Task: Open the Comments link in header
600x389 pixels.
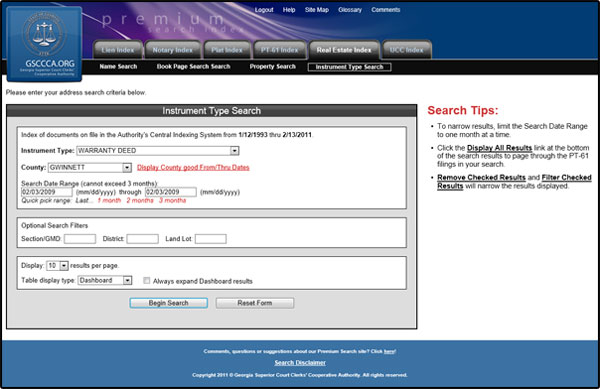Action: click(385, 10)
